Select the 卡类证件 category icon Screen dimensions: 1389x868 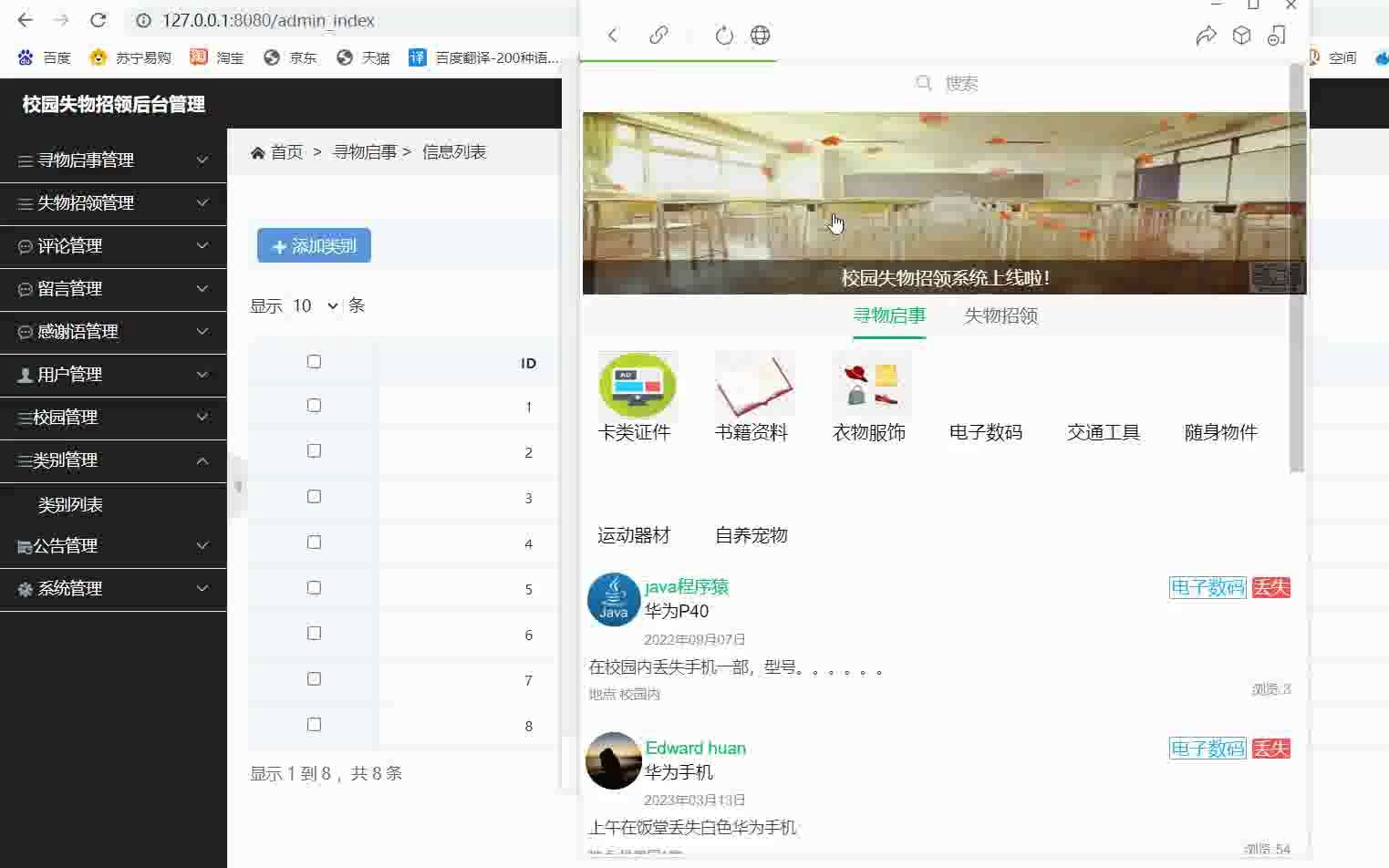pyautogui.click(x=636, y=385)
